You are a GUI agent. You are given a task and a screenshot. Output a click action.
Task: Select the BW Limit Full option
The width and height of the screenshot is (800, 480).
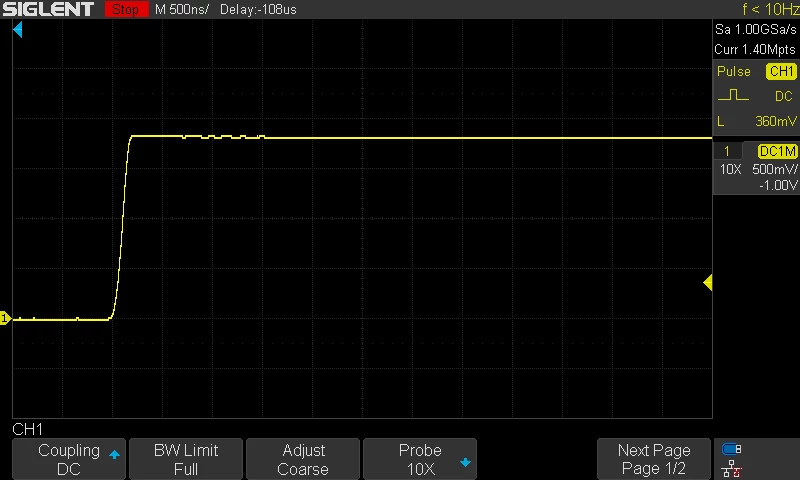pos(186,459)
